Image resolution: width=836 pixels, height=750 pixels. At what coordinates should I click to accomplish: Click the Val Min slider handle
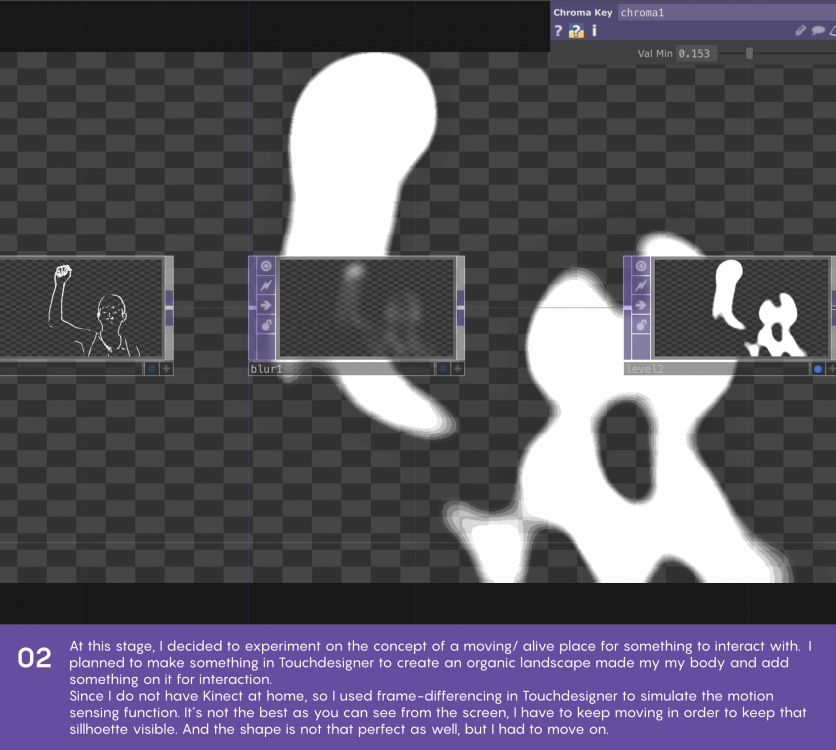pyautogui.click(x=749, y=53)
